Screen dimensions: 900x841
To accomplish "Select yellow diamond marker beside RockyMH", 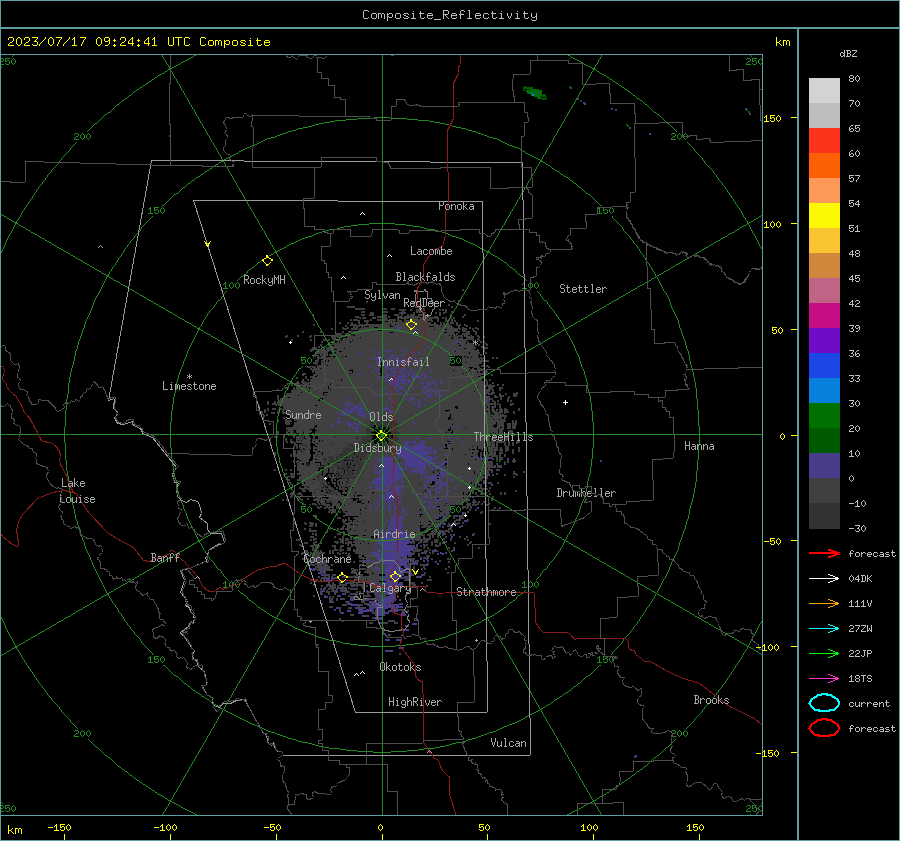I will (x=267, y=261).
